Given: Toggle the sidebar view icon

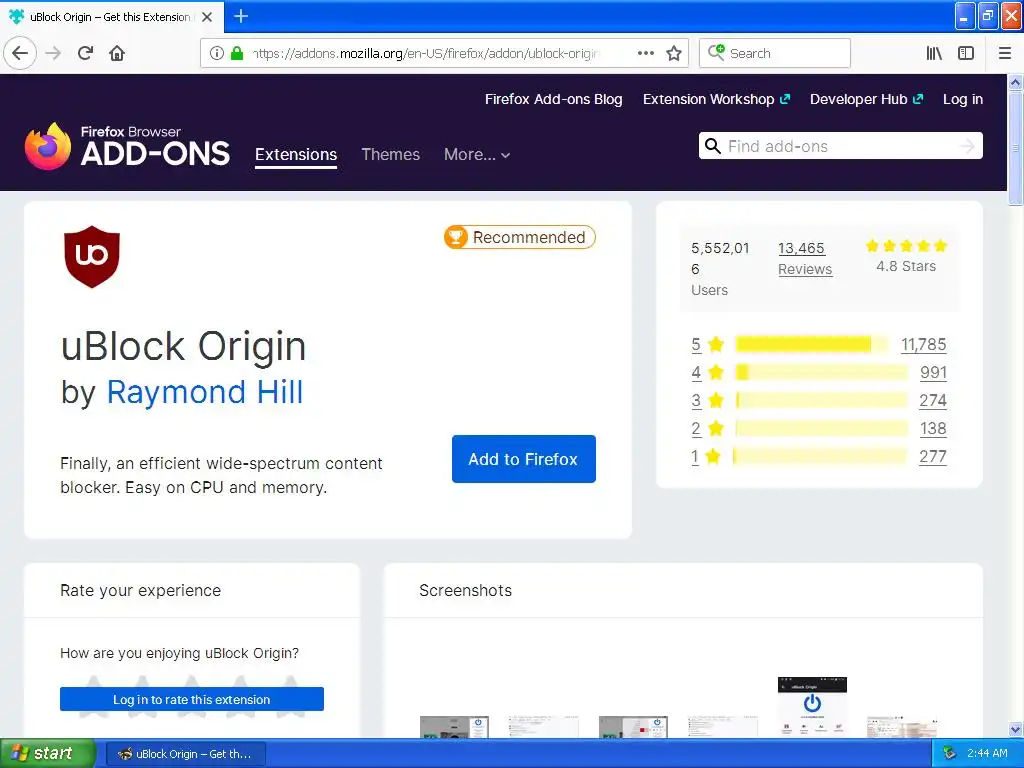Looking at the screenshot, I should (966, 53).
